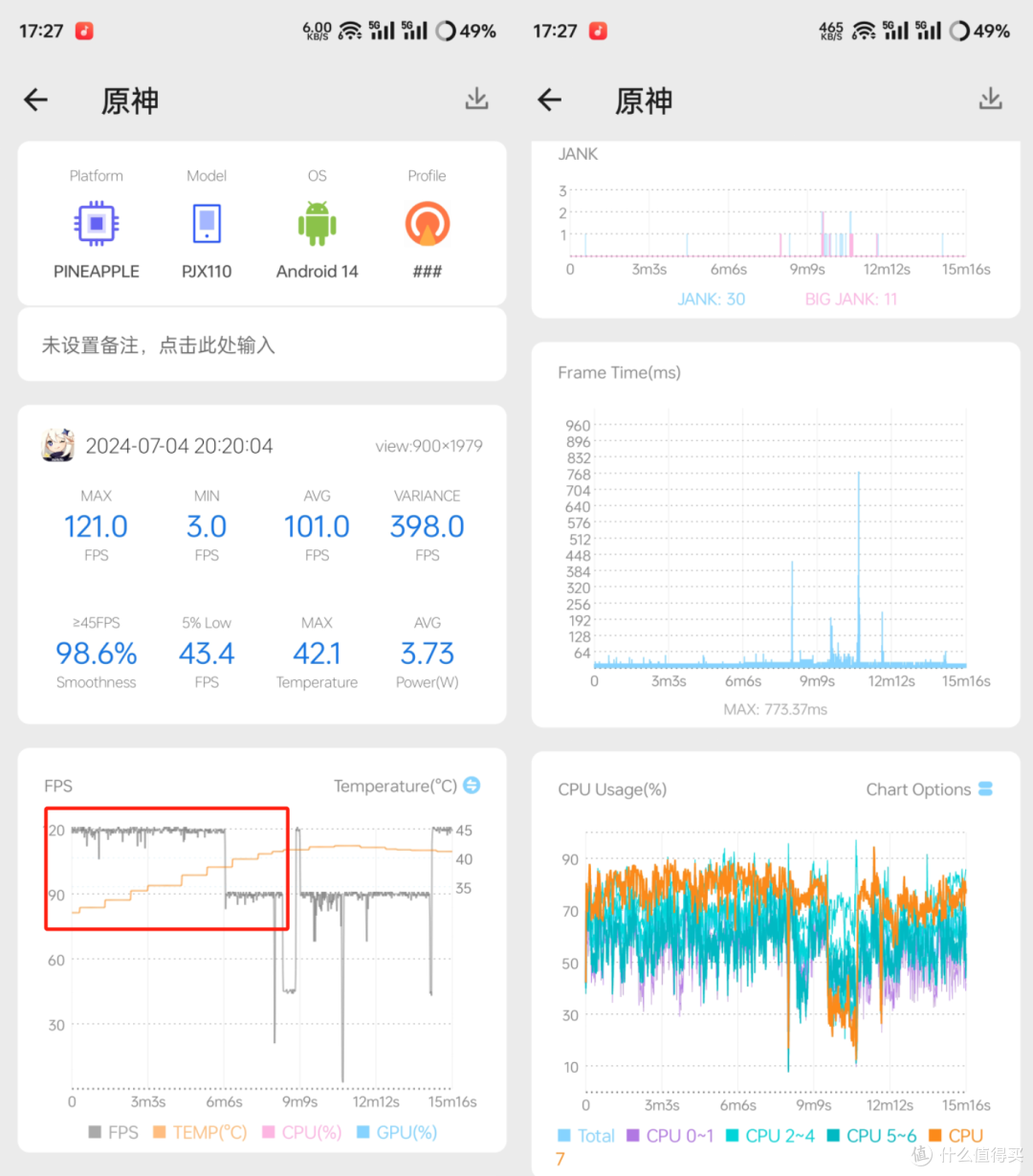Select the 3.0 MIN FPS value
The width and height of the screenshot is (1033, 1176).
[x=207, y=526]
